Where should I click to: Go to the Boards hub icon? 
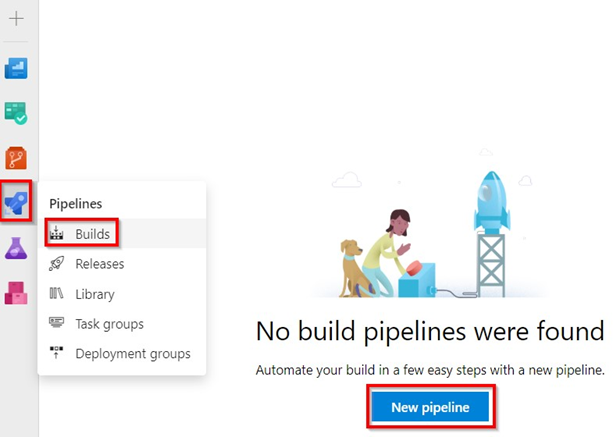pyautogui.click(x=16, y=113)
